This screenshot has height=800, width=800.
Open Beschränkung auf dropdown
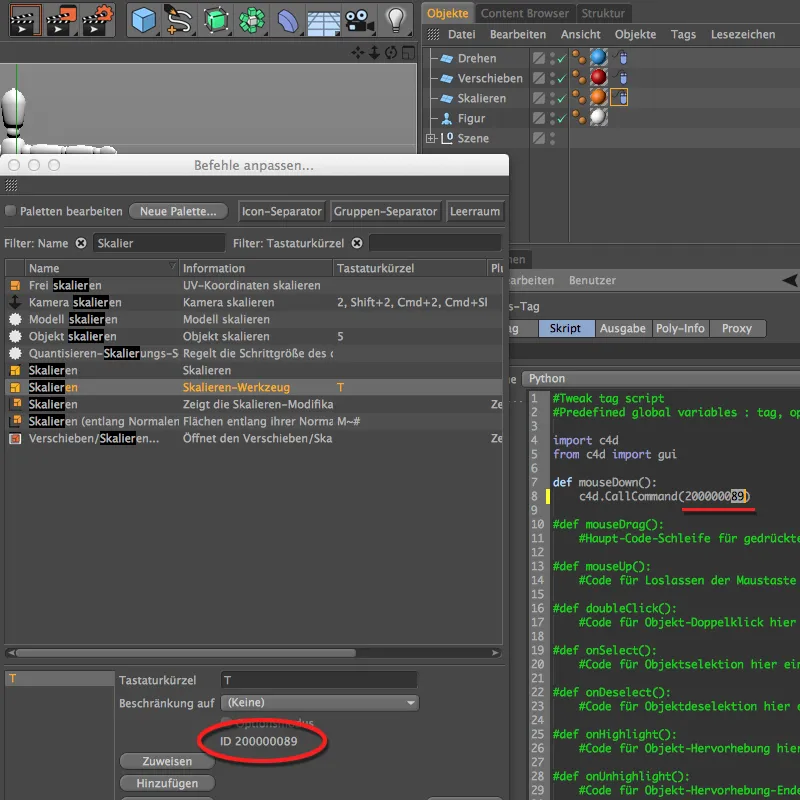pos(320,703)
